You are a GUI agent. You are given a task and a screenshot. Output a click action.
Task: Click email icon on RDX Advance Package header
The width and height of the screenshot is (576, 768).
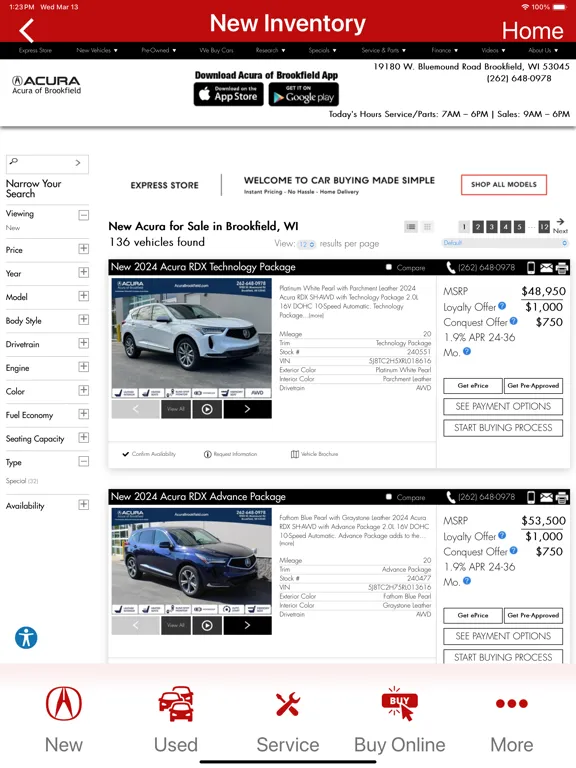click(x=546, y=497)
